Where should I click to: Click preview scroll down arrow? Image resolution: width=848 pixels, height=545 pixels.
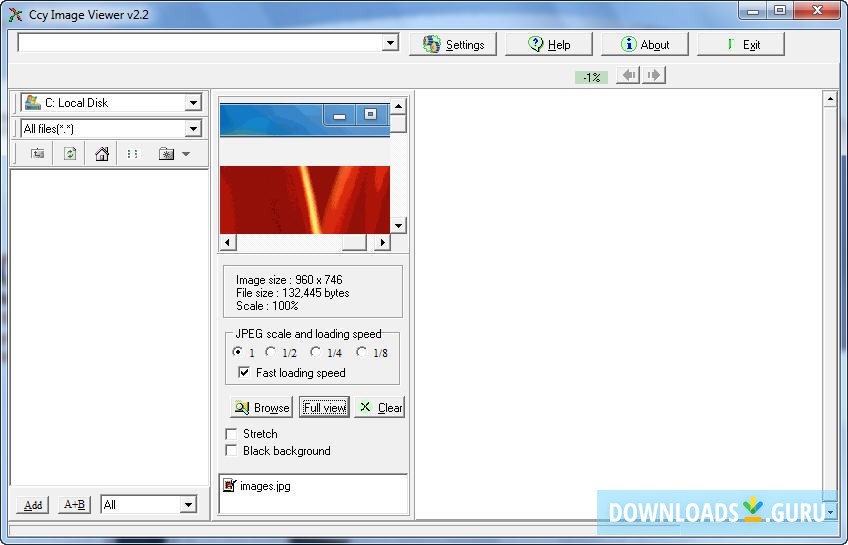pos(399,225)
